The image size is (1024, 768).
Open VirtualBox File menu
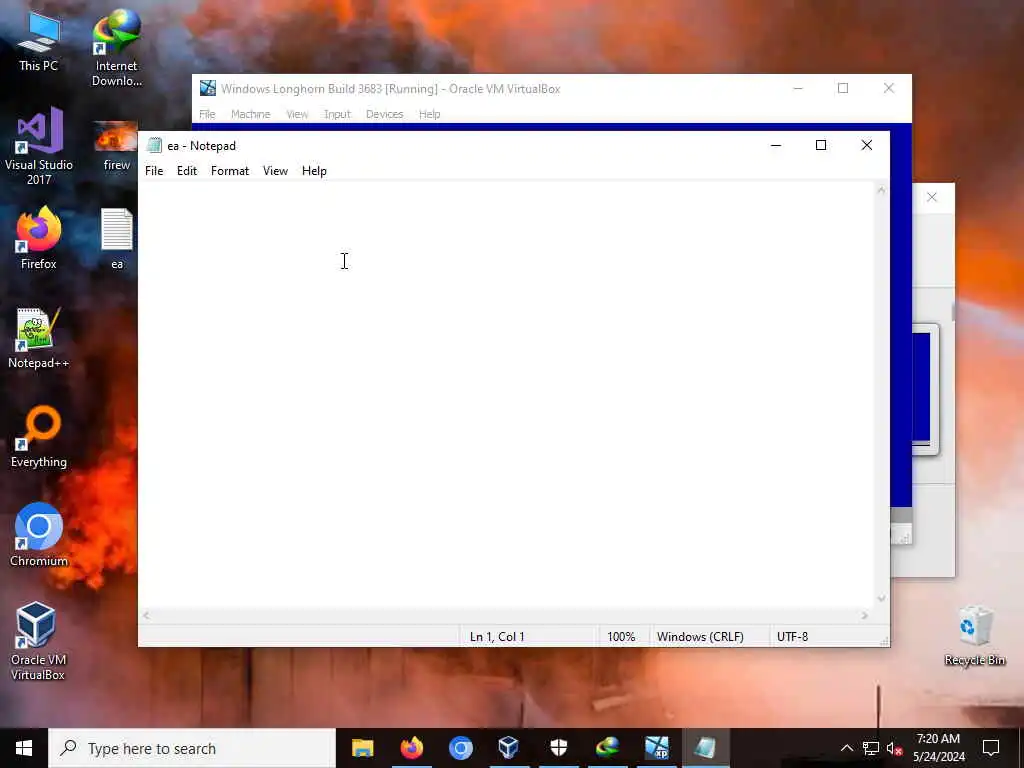(207, 114)
